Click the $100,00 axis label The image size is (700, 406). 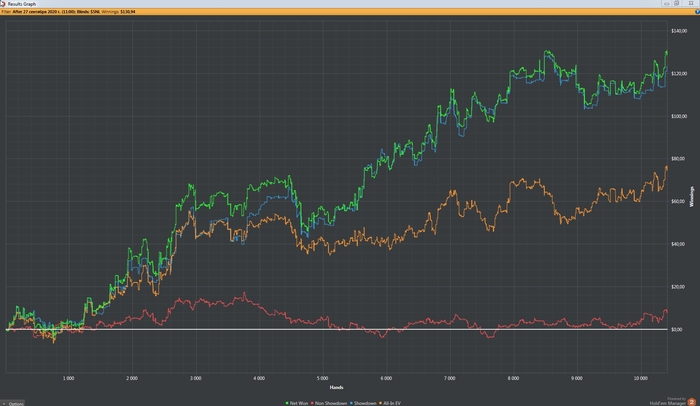pyautogui.click(x=679, y=116)
